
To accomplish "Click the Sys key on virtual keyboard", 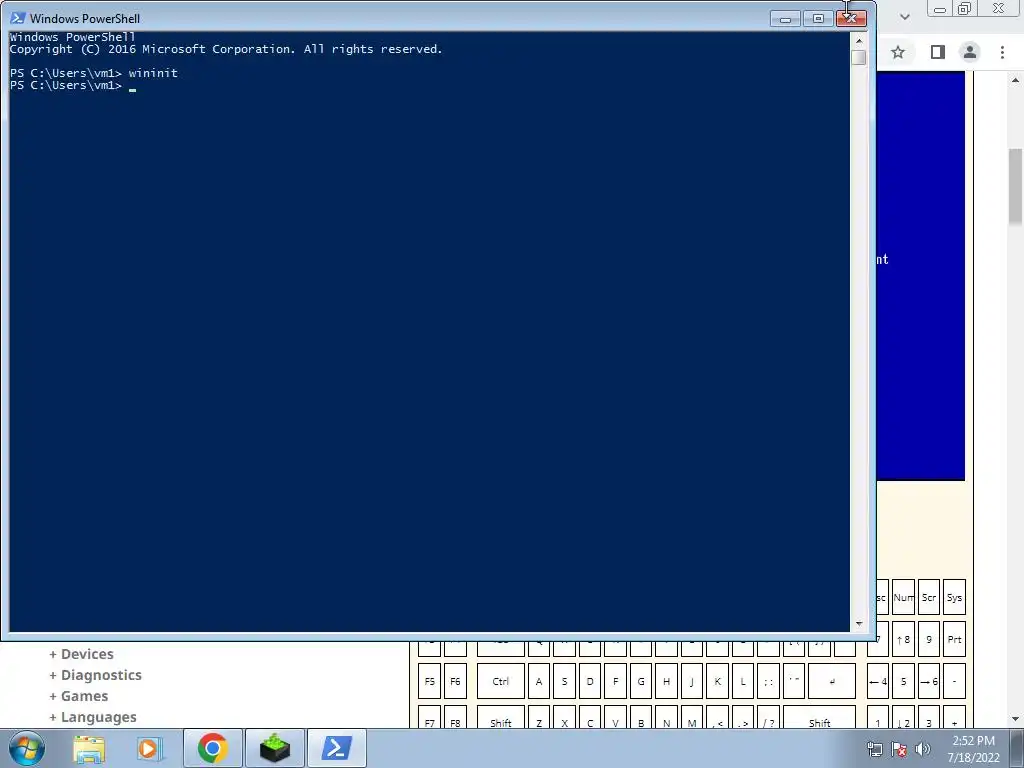I will point(954,597).
